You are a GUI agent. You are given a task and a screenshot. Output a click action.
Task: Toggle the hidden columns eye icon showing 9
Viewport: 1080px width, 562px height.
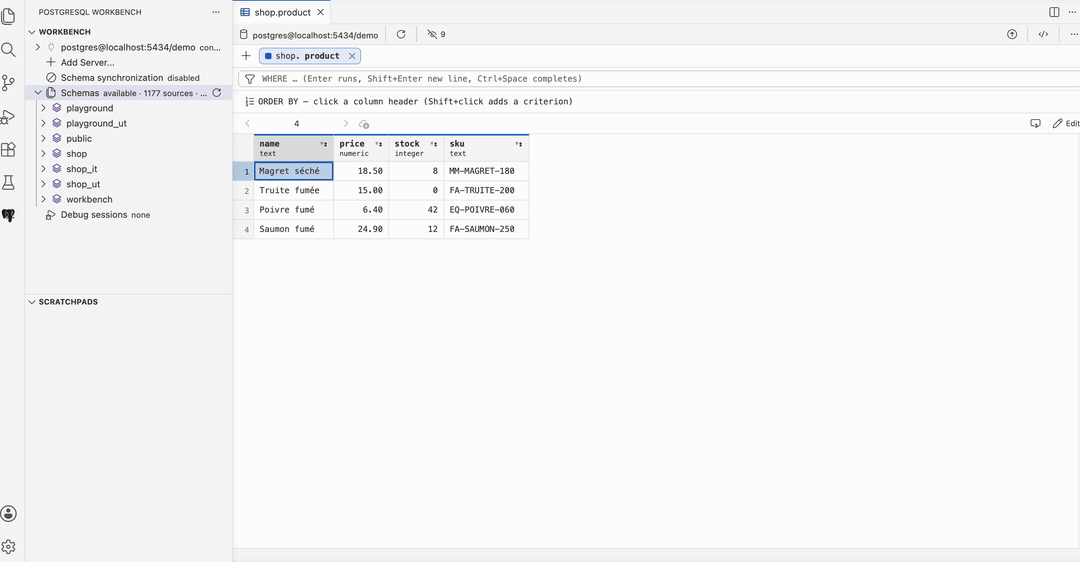coord(436,34)
